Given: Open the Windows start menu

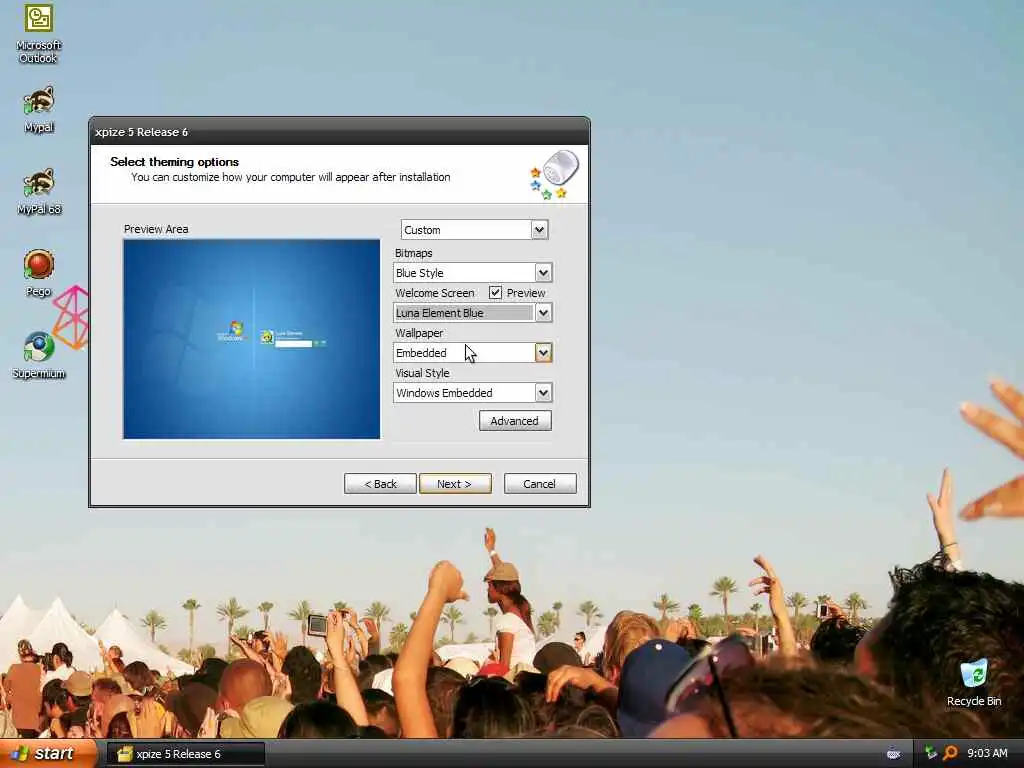Looking at the screenshot, I should 47,754.
